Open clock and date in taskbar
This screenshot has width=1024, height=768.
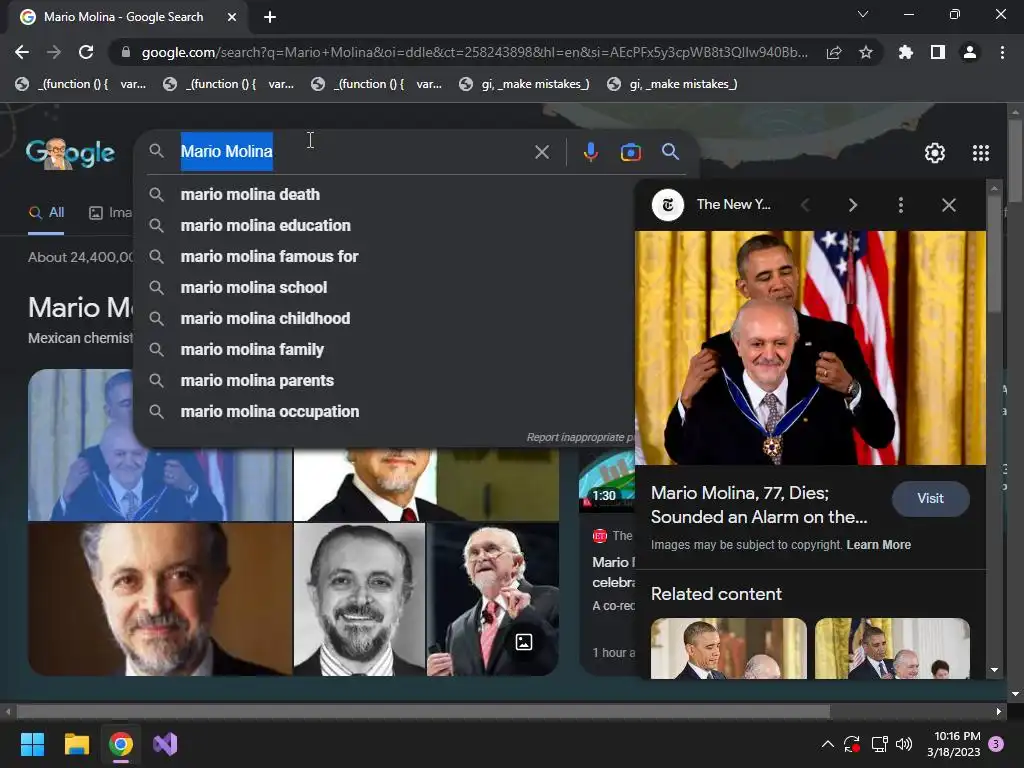click(x=953, y=744)
